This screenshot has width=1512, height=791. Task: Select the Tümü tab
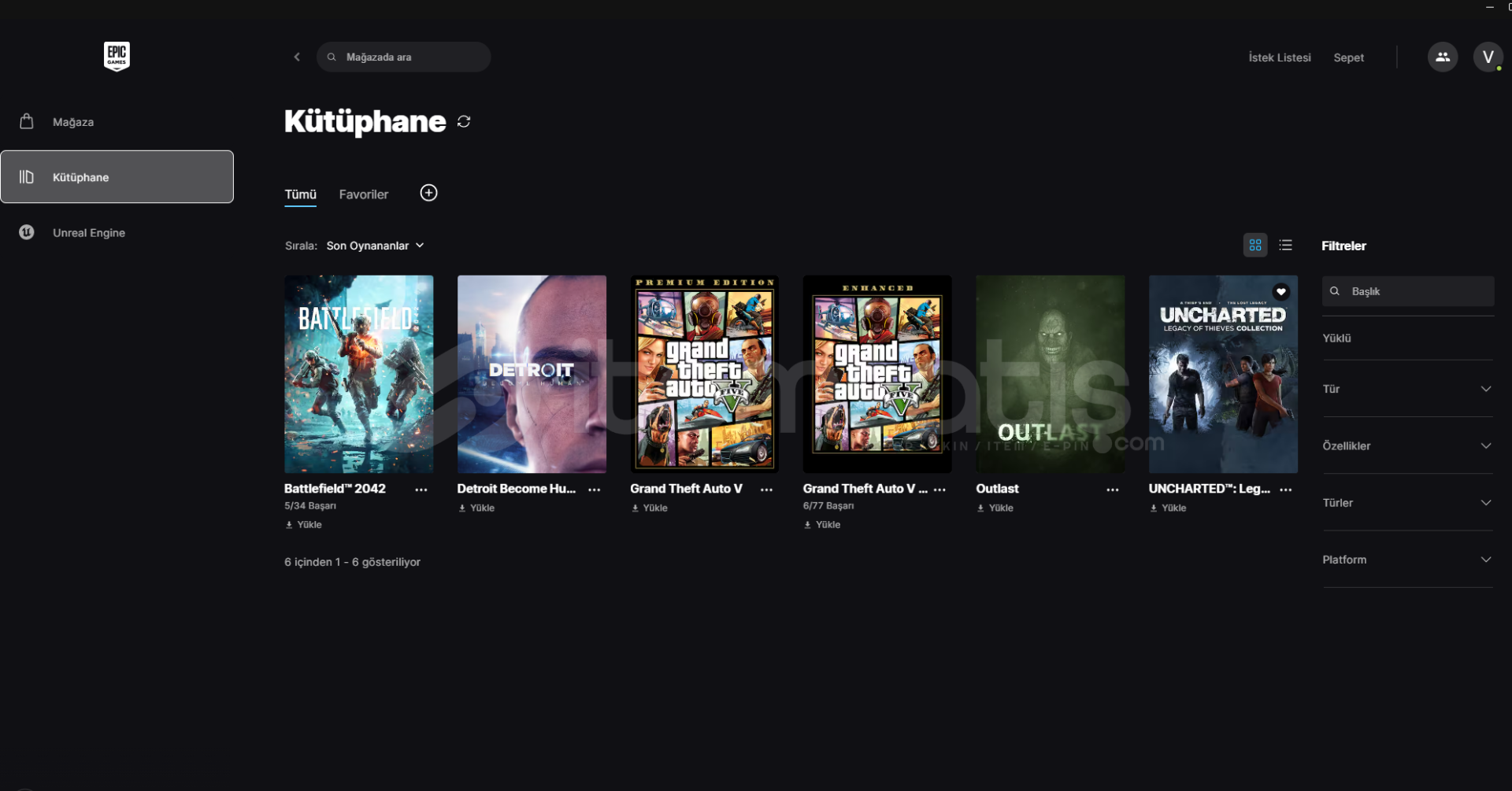300,194
